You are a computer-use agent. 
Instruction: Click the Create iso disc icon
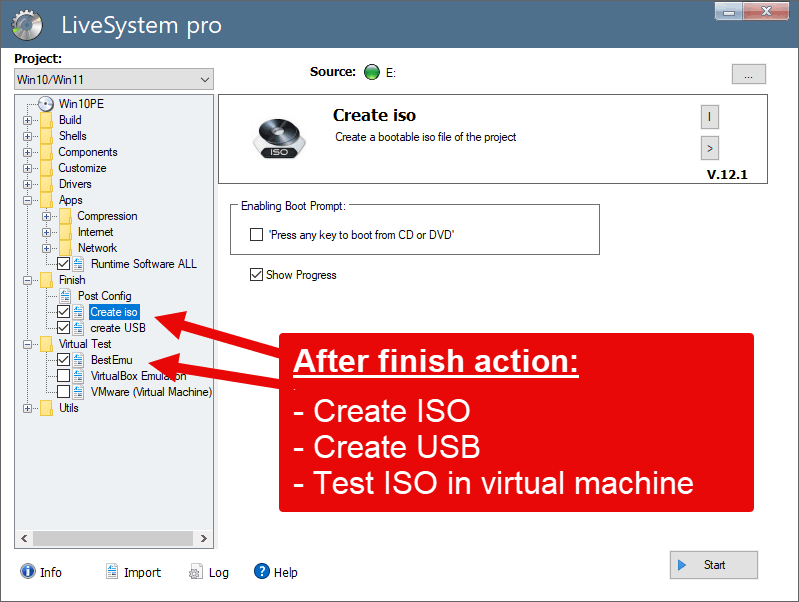coord(273,137)
